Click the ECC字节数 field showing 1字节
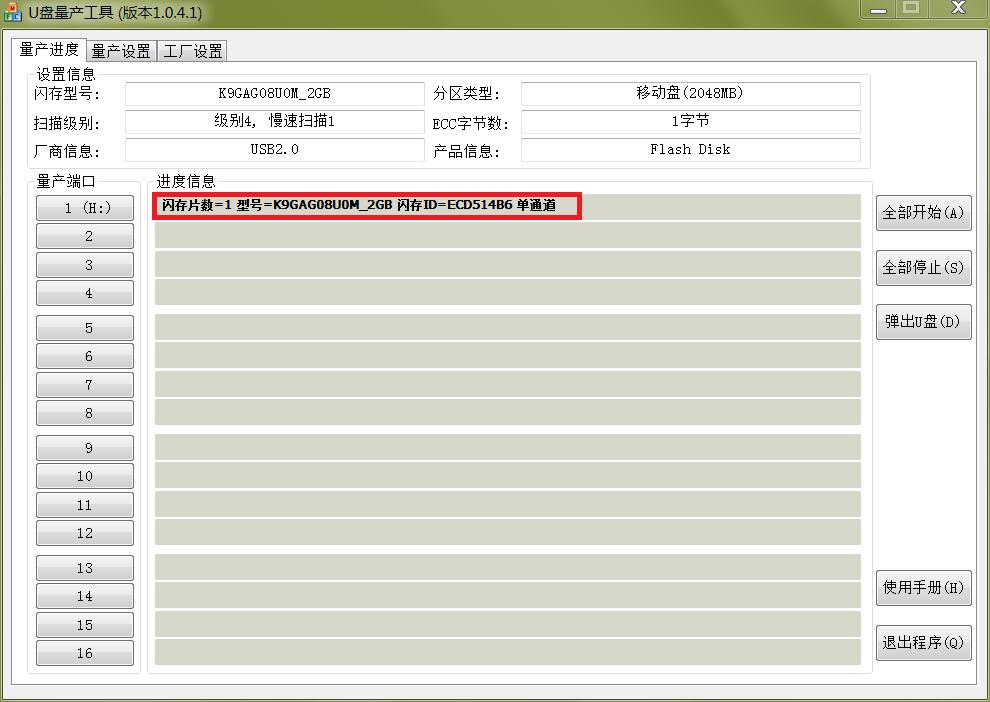 pos(690,122)
